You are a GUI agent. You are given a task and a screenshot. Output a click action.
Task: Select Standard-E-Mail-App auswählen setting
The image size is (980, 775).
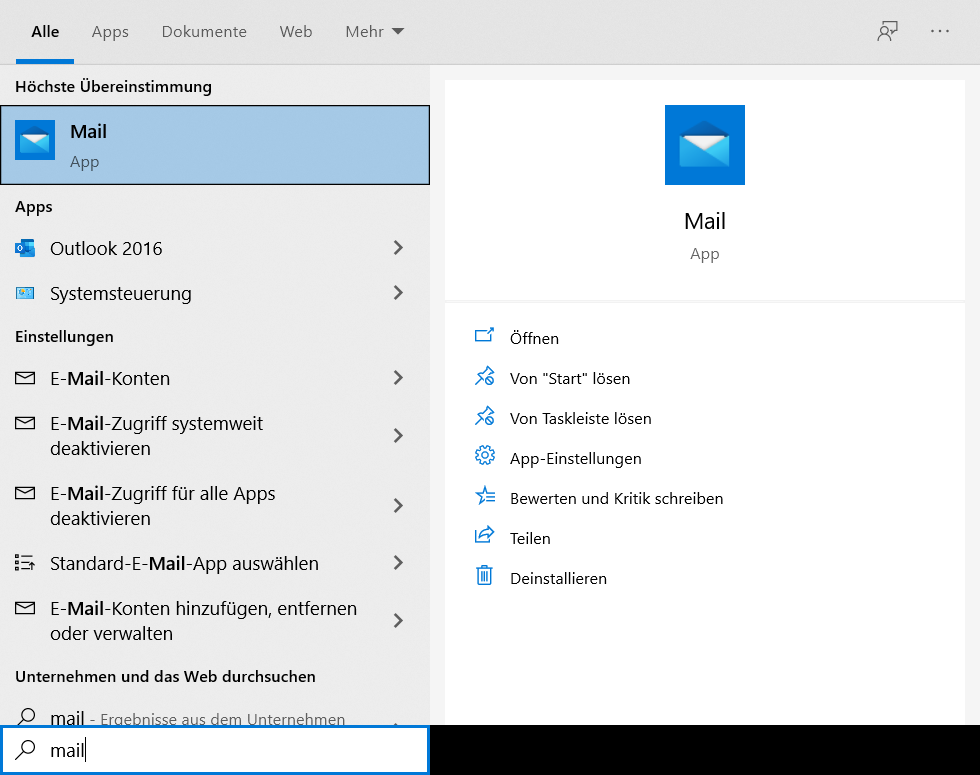[x=184, y=563]
